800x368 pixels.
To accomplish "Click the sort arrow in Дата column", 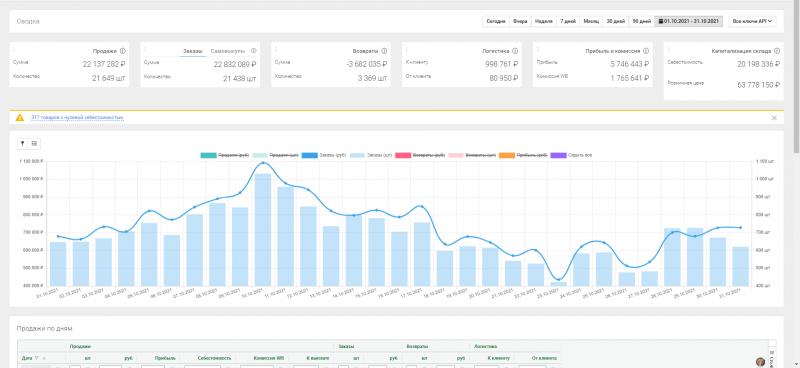I will (x=44, y=358).
